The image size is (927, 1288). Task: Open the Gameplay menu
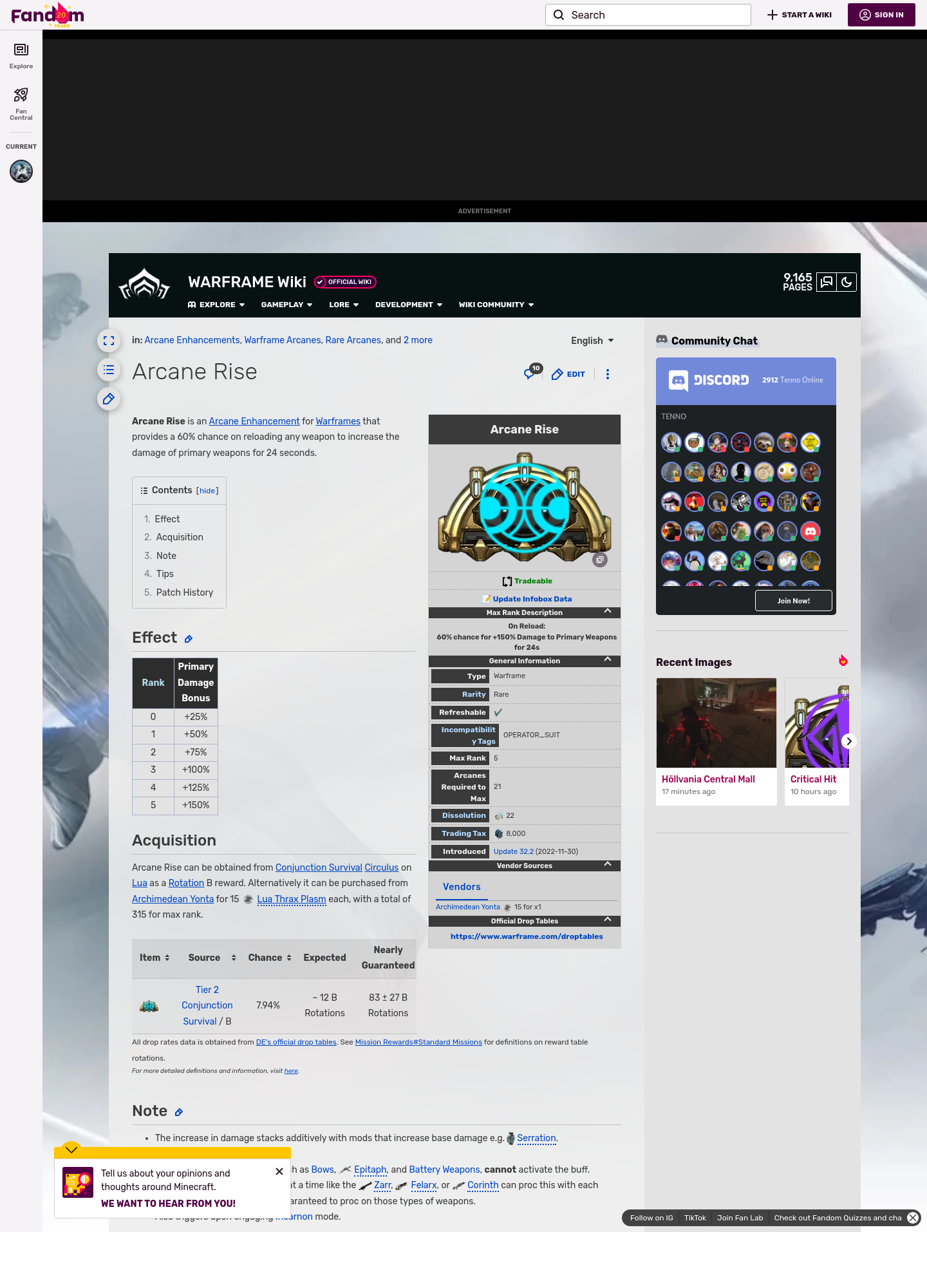[x=286, y=305]
